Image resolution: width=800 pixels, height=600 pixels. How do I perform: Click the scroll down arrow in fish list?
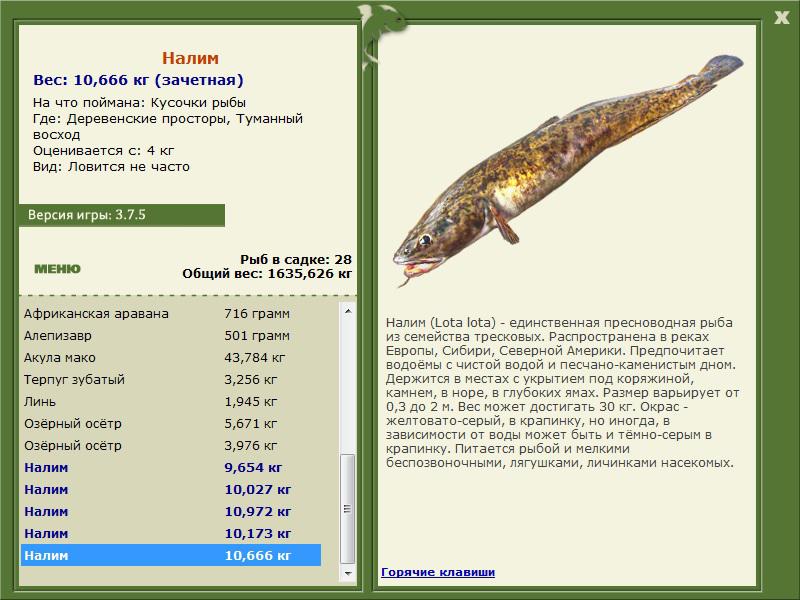point(348,573)
